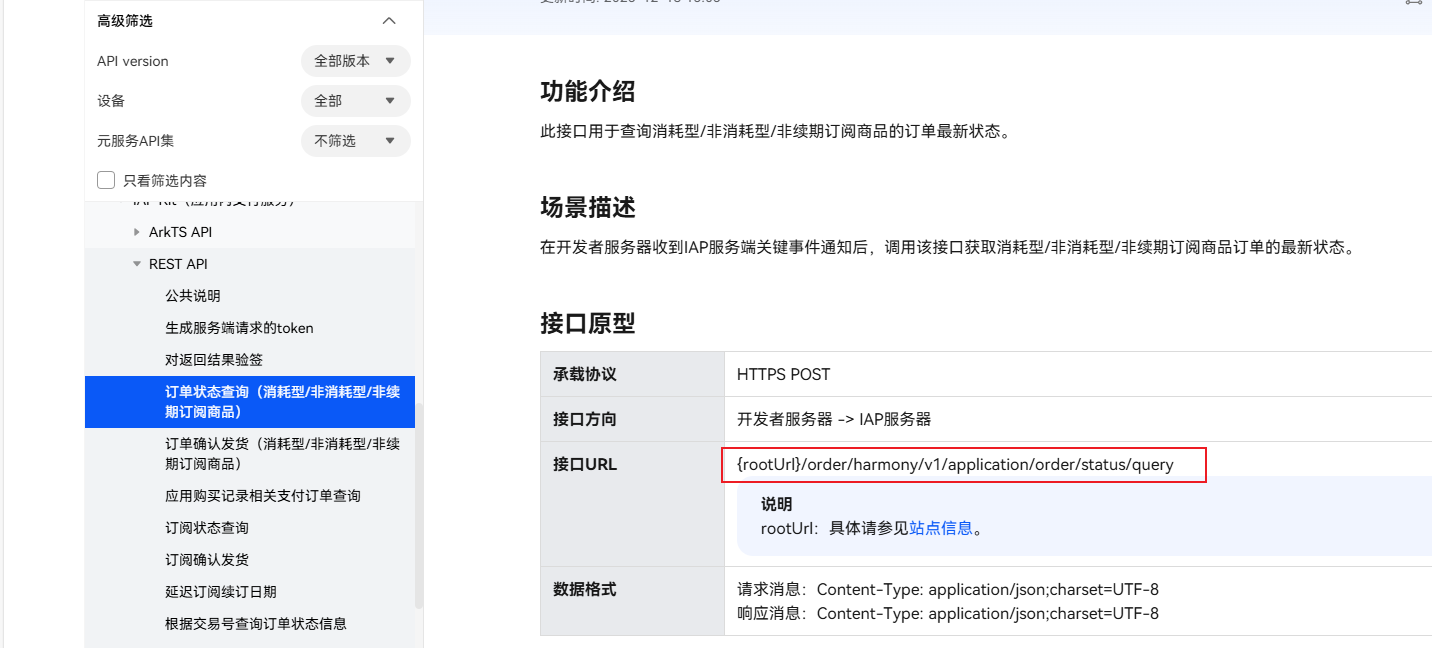Open 对返回结果验签 page
This screenshot has width=1432, height=648.
tap(214, 360)
